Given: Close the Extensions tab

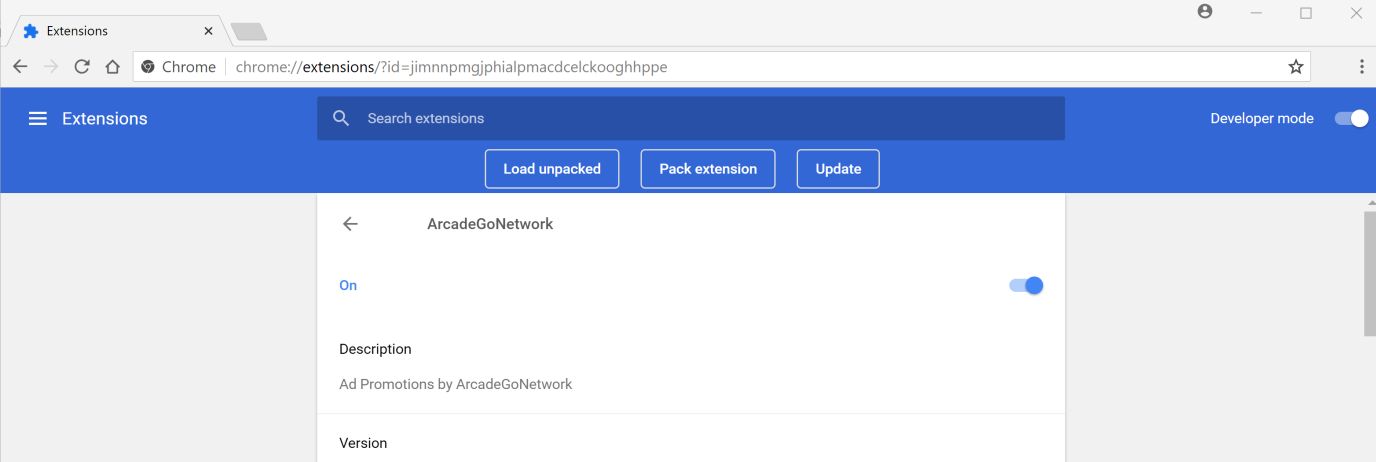Looking at the screenshot, I should click(208, 31).
